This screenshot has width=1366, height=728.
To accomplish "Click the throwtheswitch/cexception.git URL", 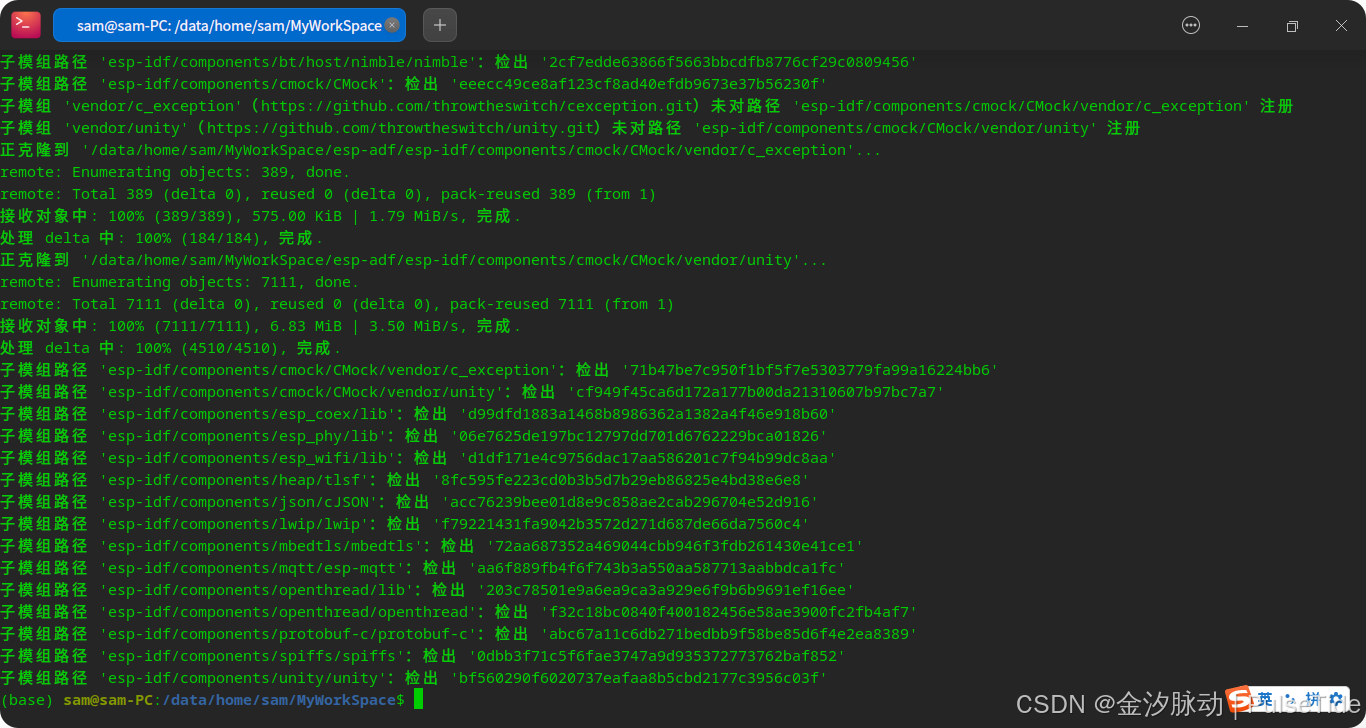I will click(475, 106).
